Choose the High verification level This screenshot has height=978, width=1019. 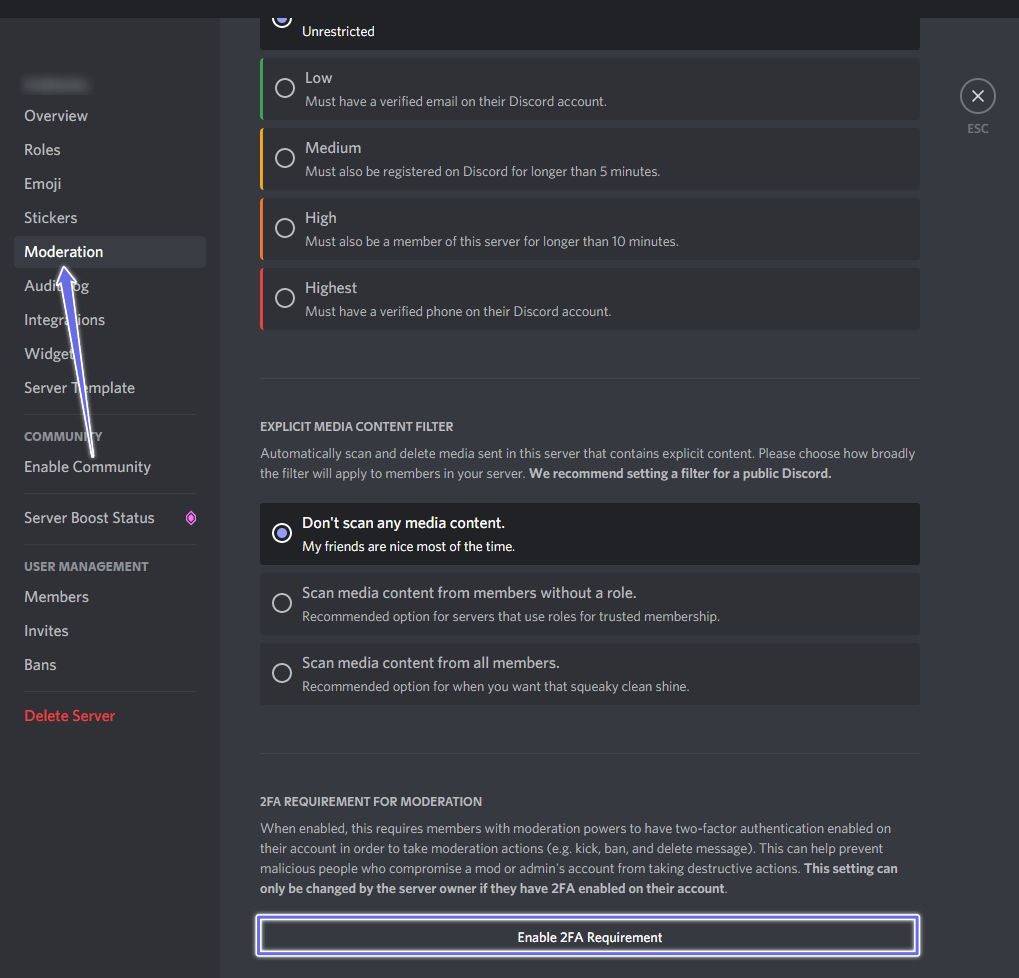(x=285, y=228)
